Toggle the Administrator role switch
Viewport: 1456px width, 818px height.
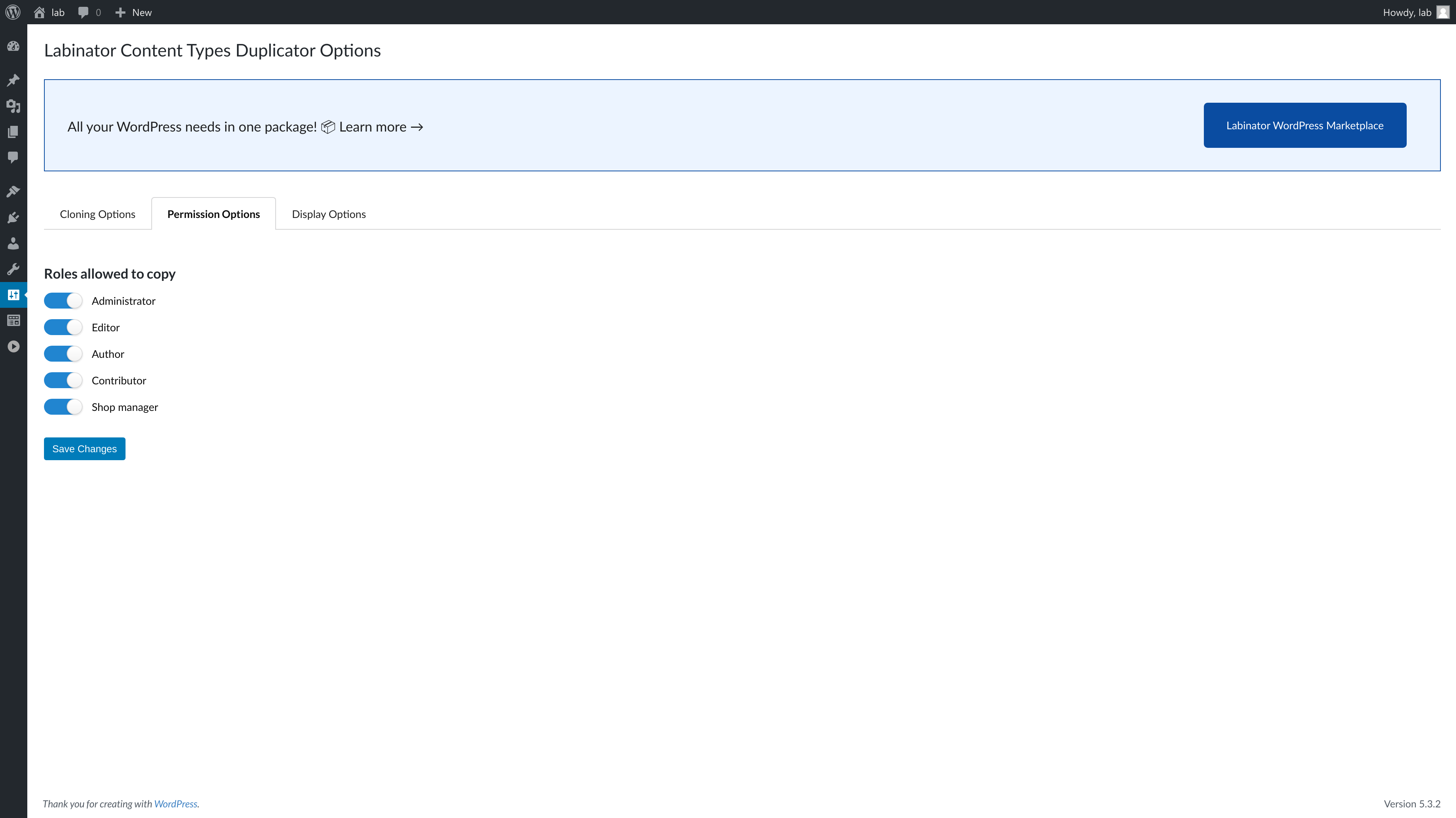click(63, 301)
